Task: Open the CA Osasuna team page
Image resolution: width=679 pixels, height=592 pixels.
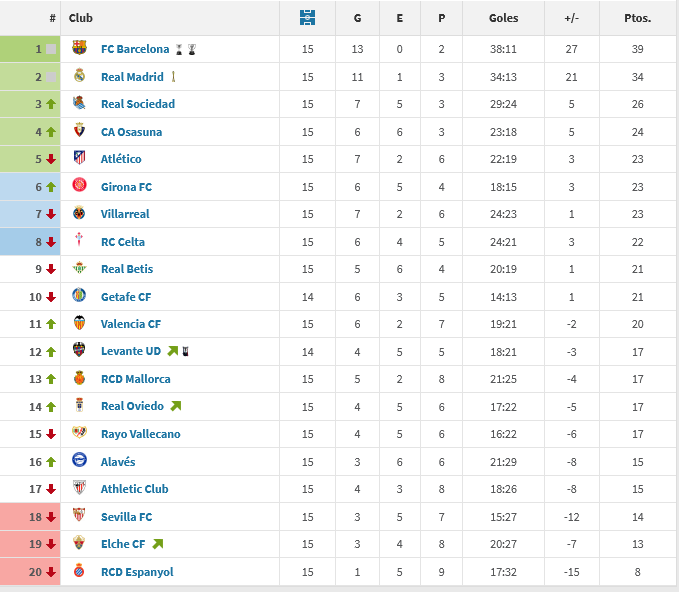Action: [x=131, y=132]
